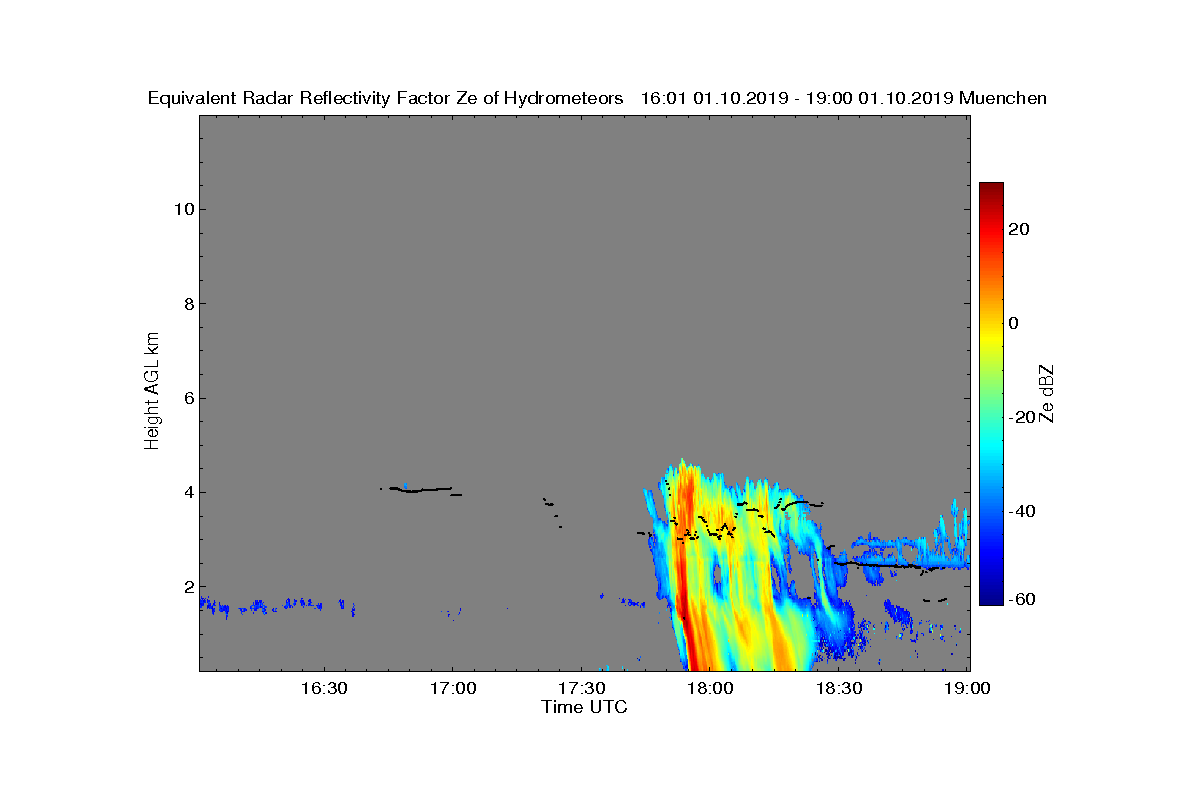Click the date range text '16:01 01.10.2019 - 19:00 01.10.2019 Muenchen'
This screenshot has width=1200, height=800.
843,99
